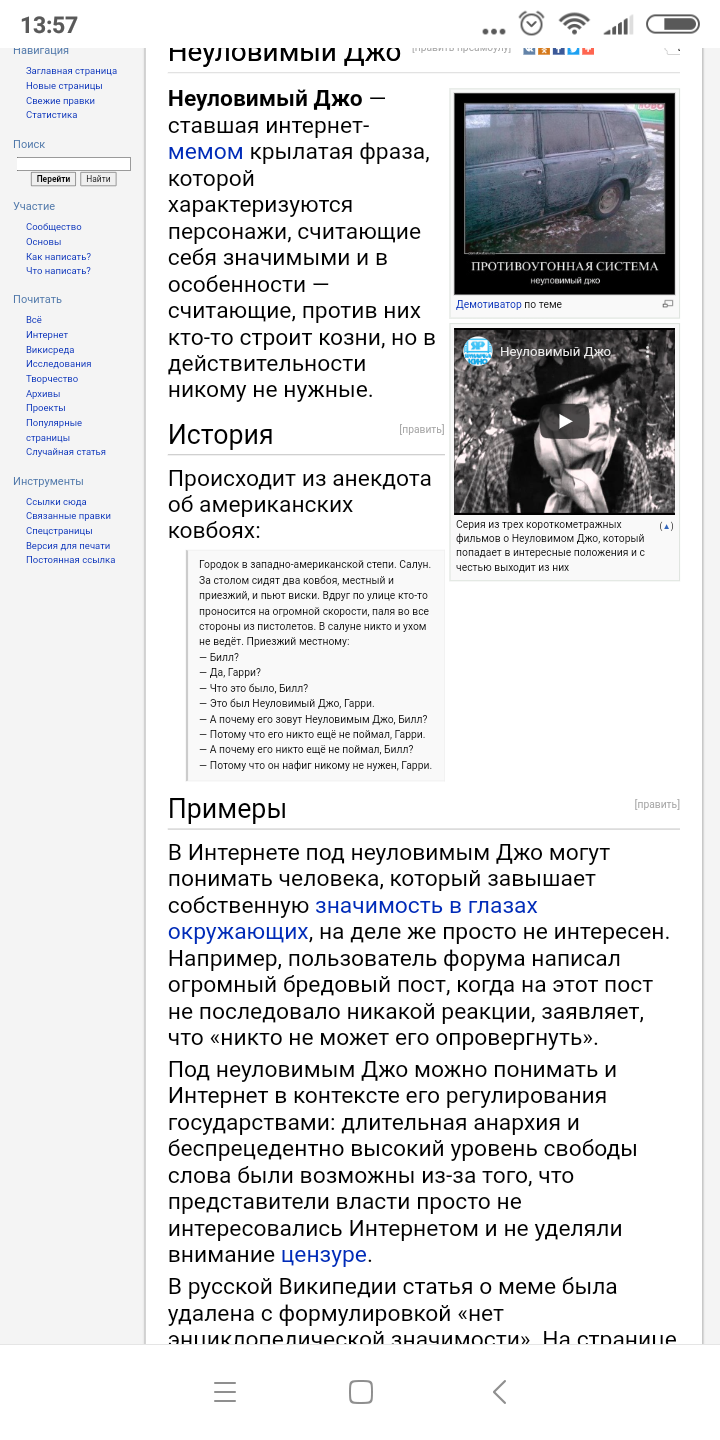This screenshot has width=720, height=1440.
Task: Open the мемом link in intro
Action: [205, 152]
